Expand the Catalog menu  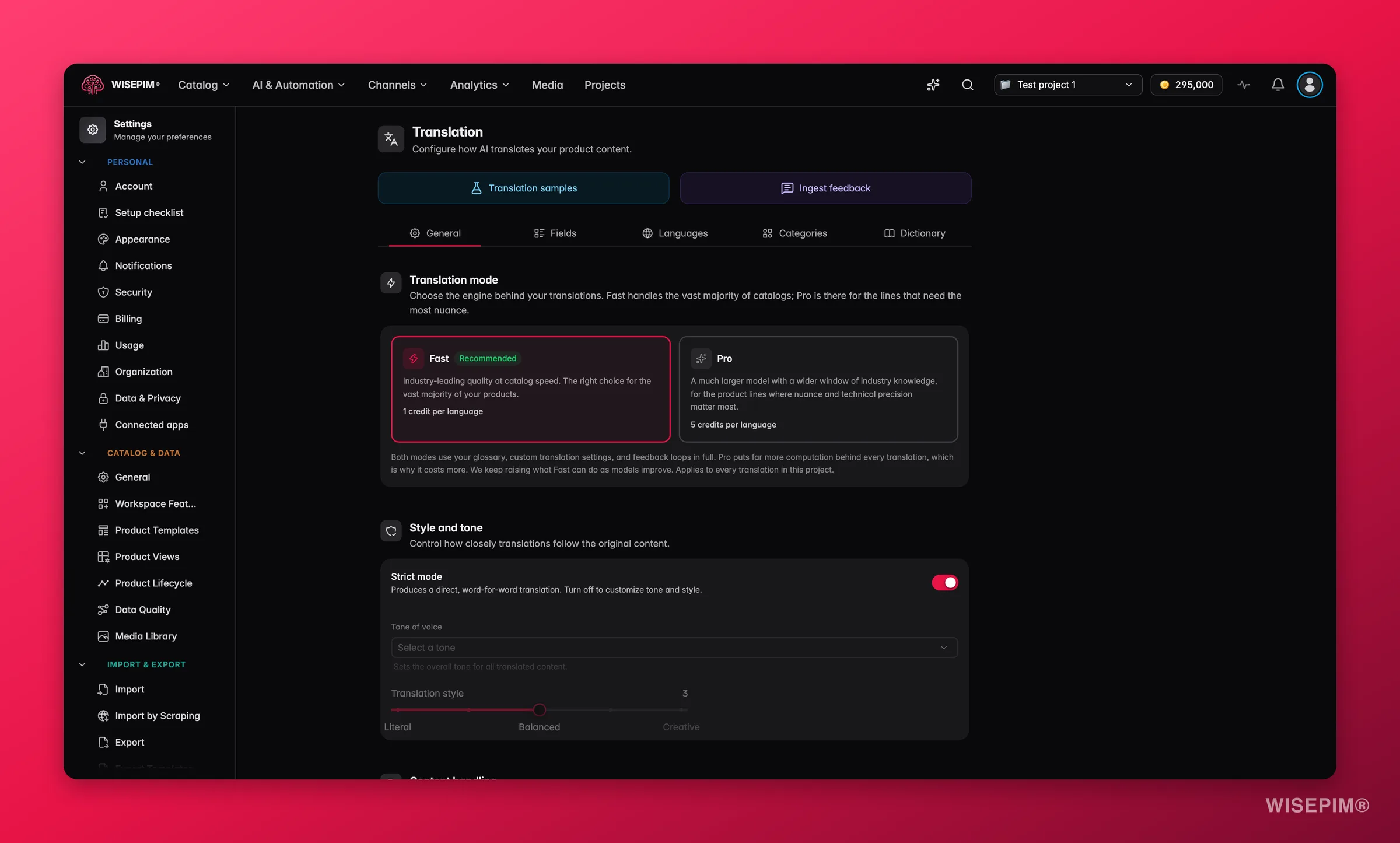(x=204, y=85)
